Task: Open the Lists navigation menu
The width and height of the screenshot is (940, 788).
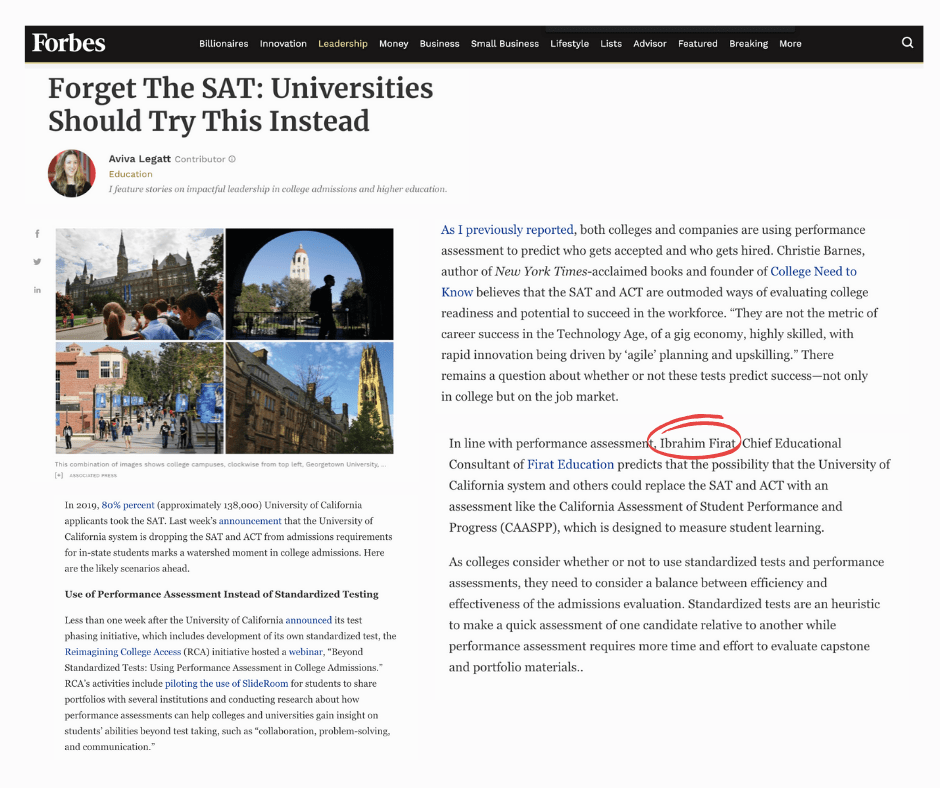Action: click(611, 44)
